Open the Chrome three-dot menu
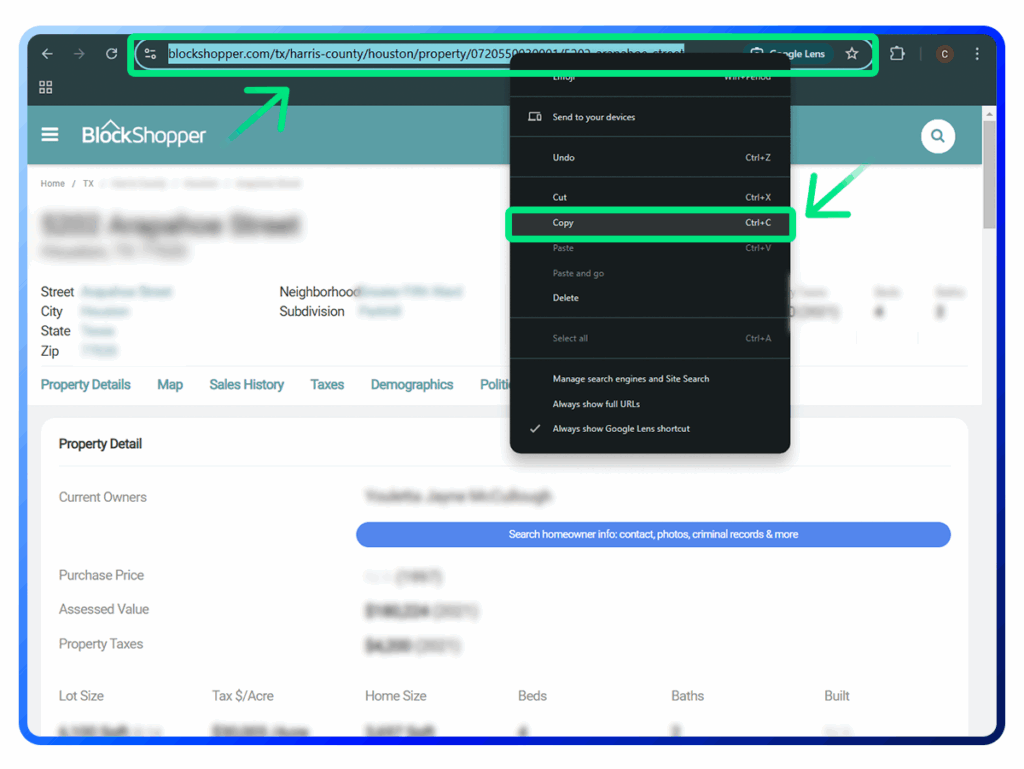Image resolution: width=1024 pixels, height=769 pixels. [x=977, y=54]
